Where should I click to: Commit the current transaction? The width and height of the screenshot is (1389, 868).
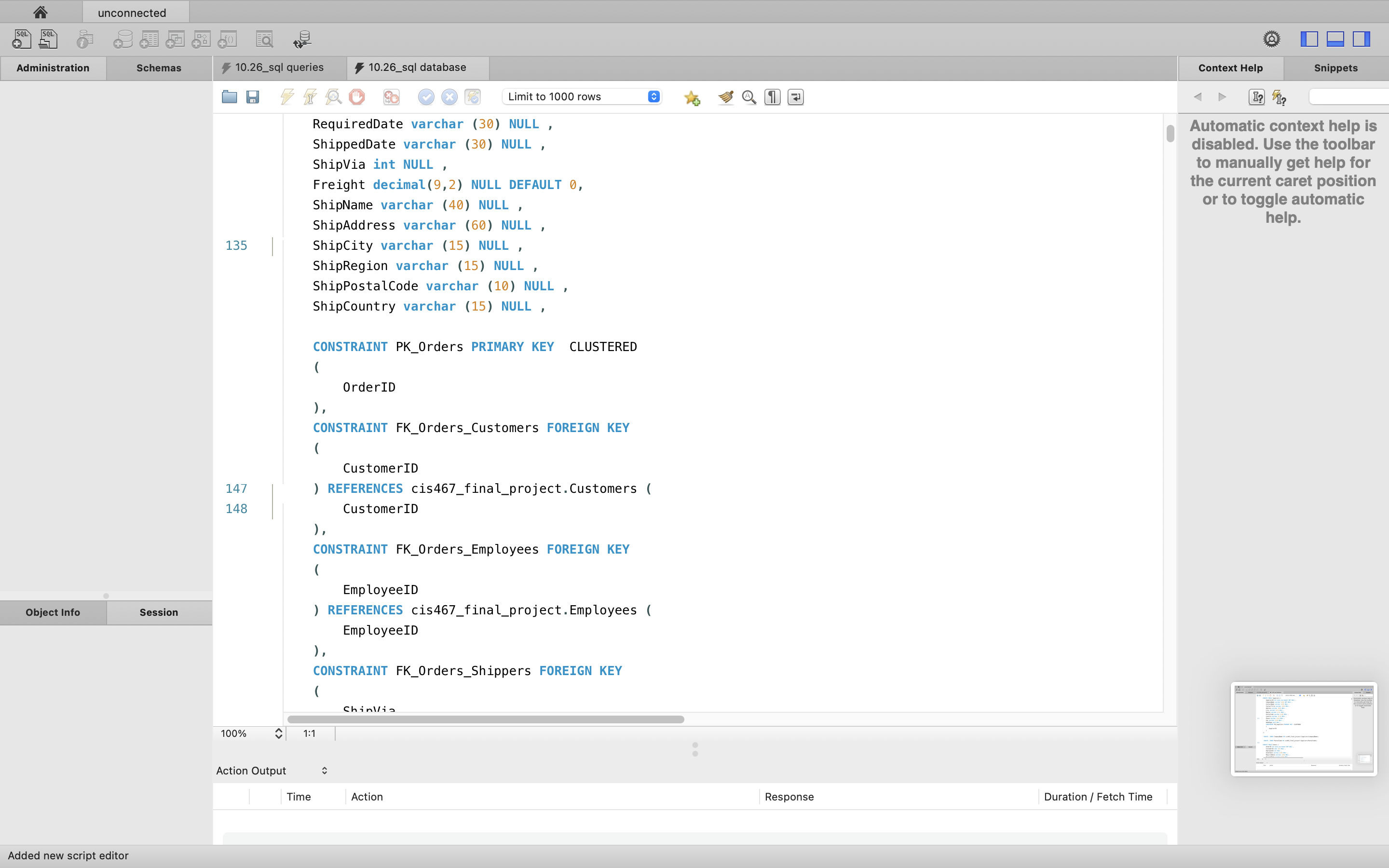pyautogui.click(x=425, y=96)
